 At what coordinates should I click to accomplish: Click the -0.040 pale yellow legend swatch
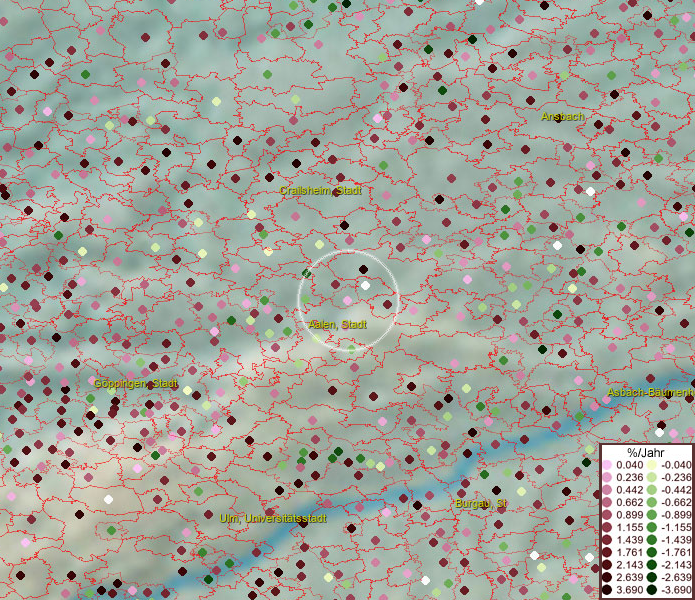coord(652,465)
